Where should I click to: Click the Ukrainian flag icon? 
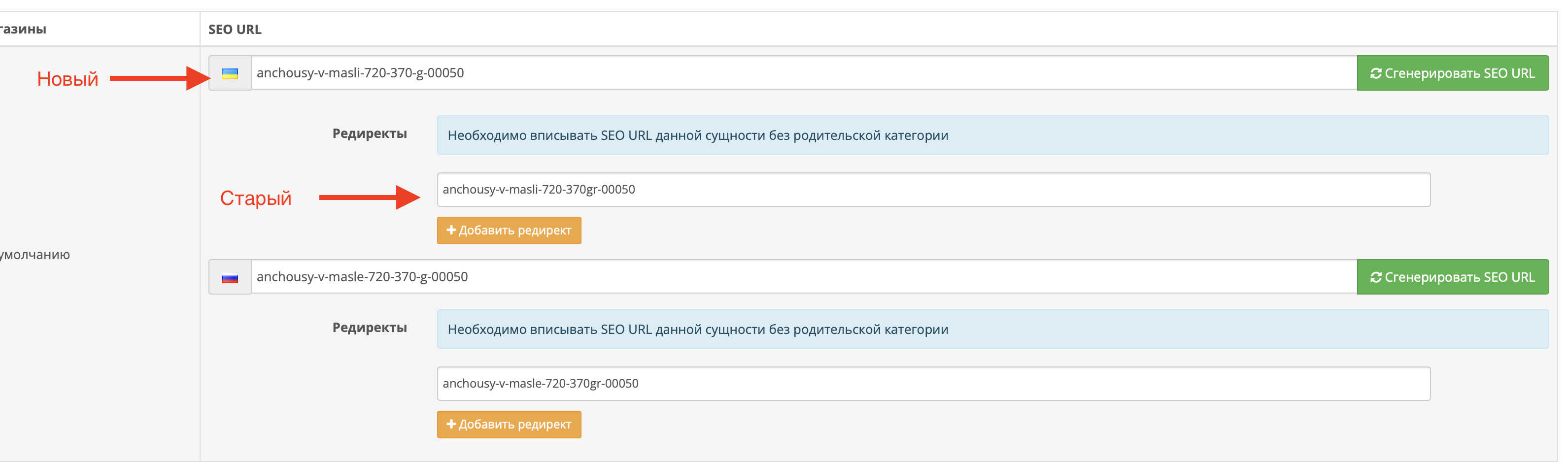(x=230, y=74)
